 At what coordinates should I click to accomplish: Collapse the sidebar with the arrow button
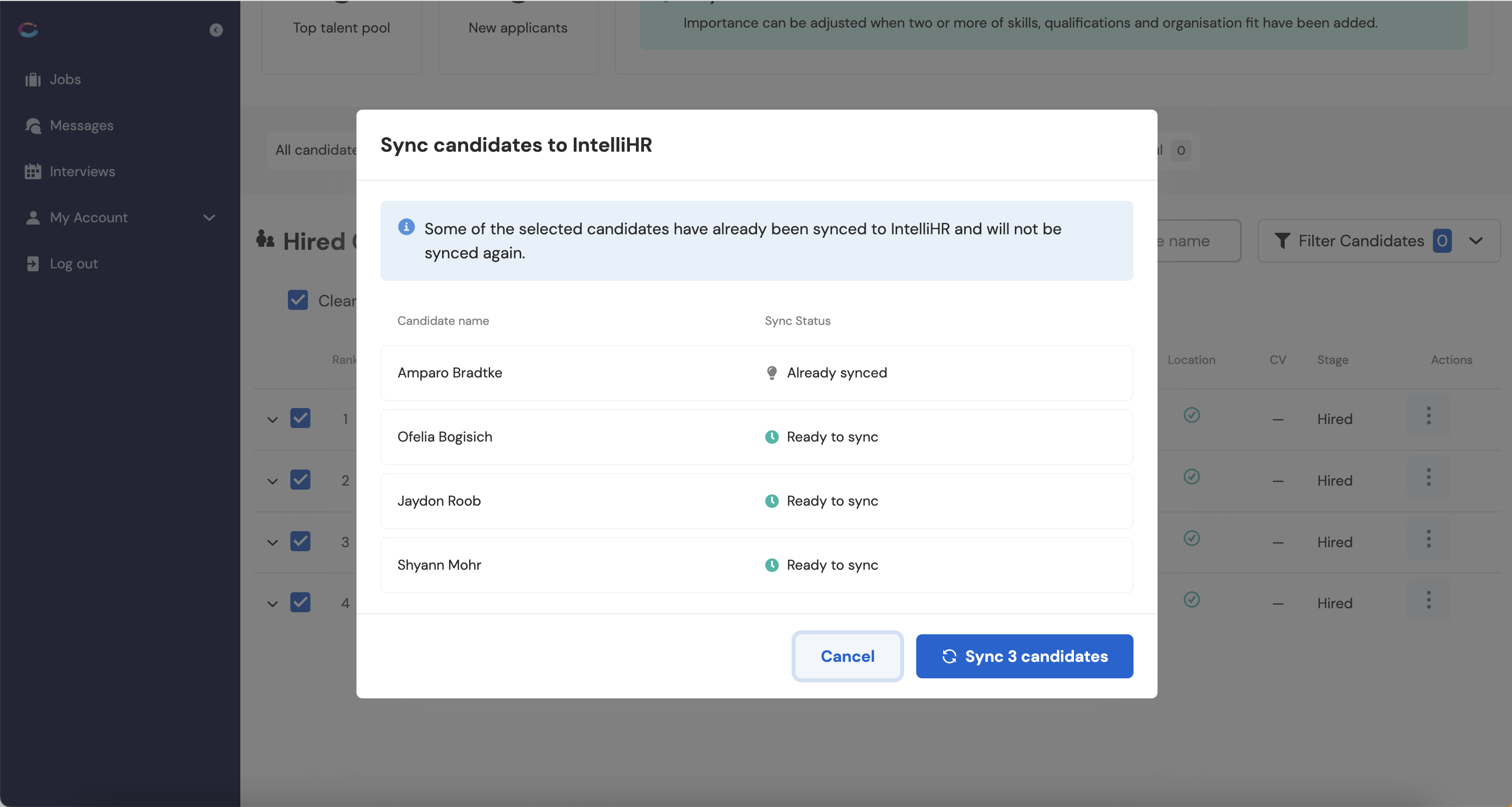[x=216, y=30]
